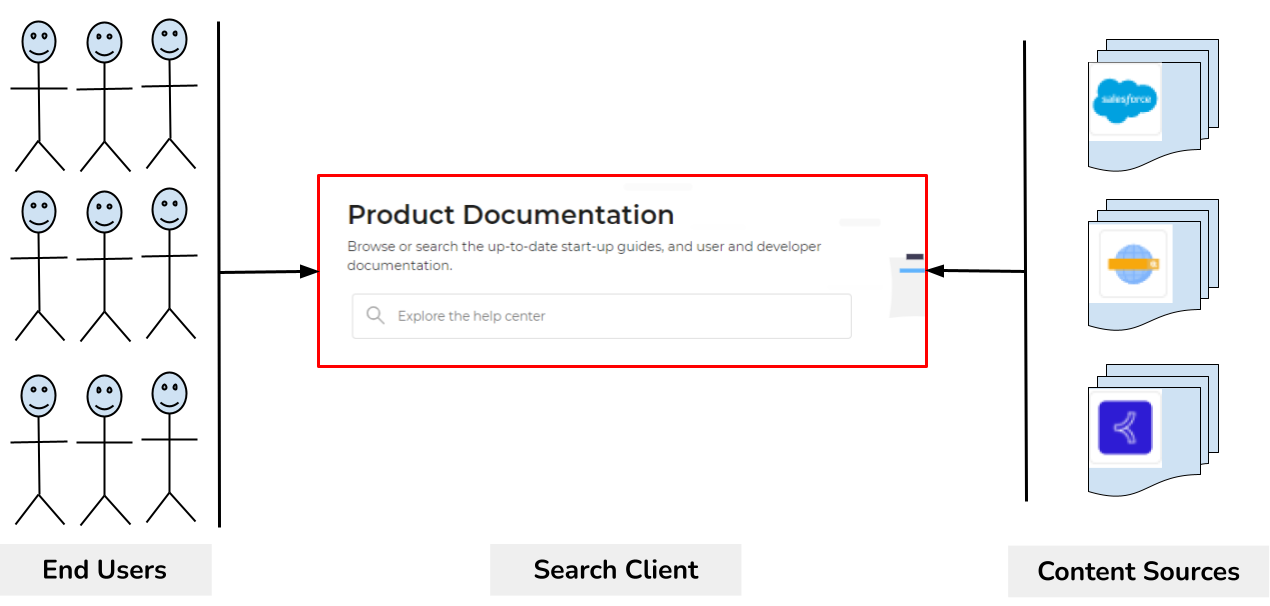Focus the "Explore the help center" search field

point(601,316)
